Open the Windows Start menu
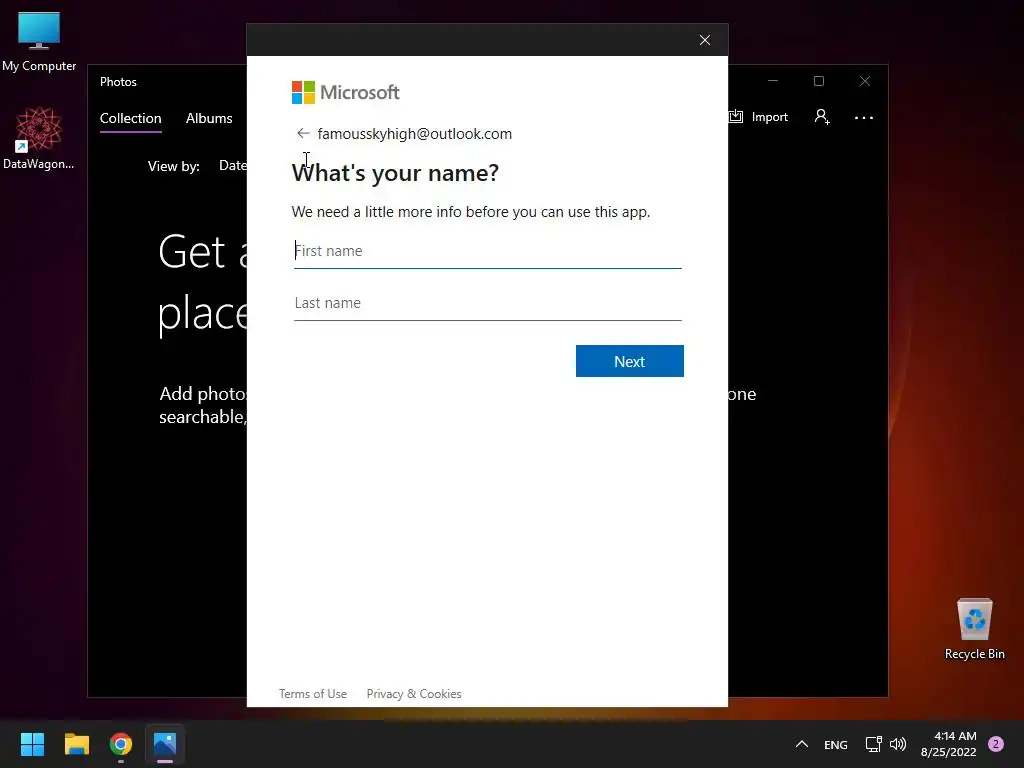The height and width of the screenshot is (768, 1024). 32,744
